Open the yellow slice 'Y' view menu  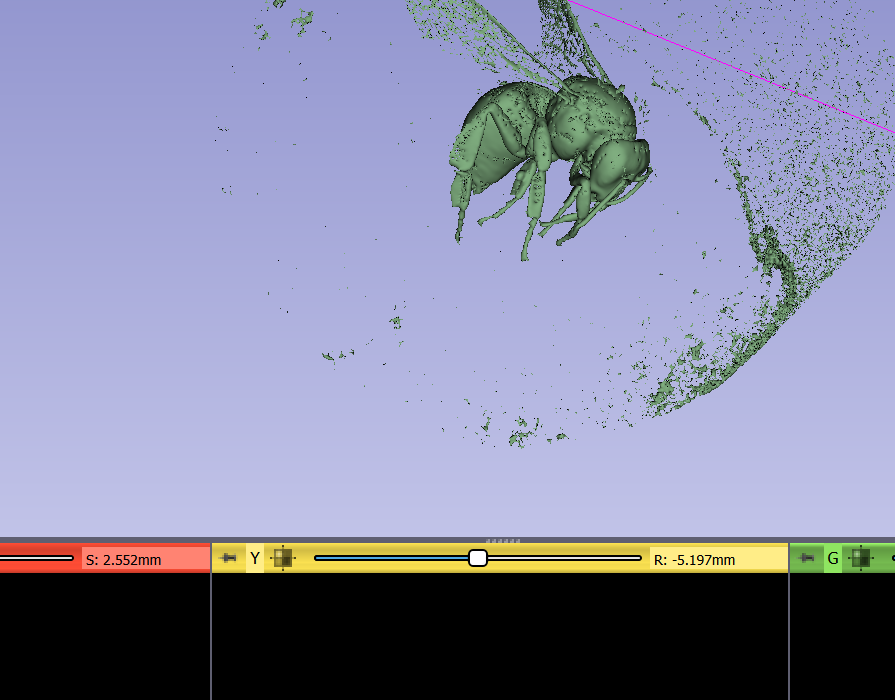click(x=255, y=558)
